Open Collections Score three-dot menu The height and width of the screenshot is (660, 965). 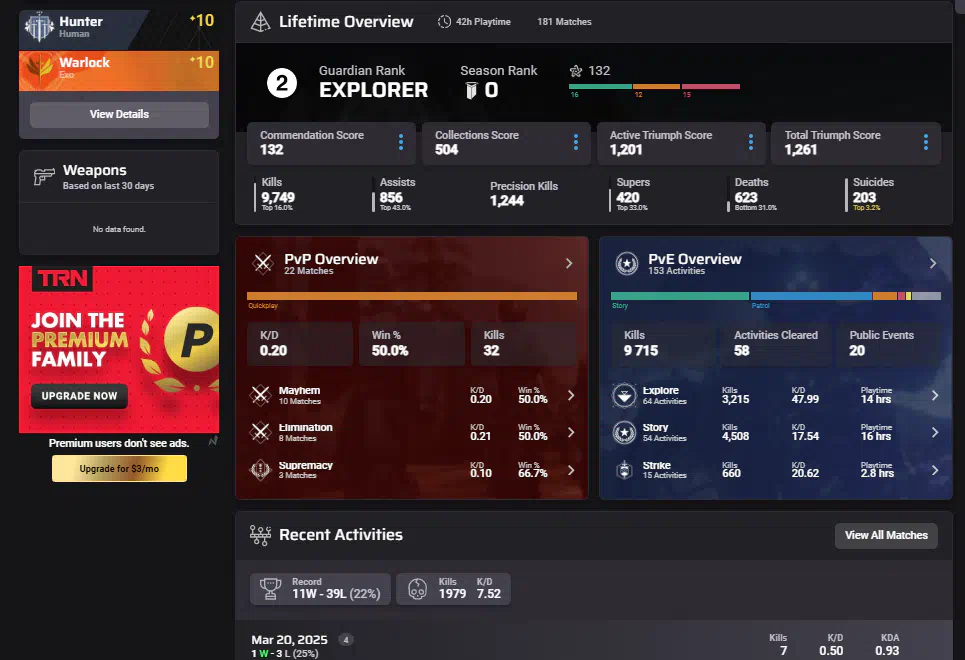click(576, 143)
